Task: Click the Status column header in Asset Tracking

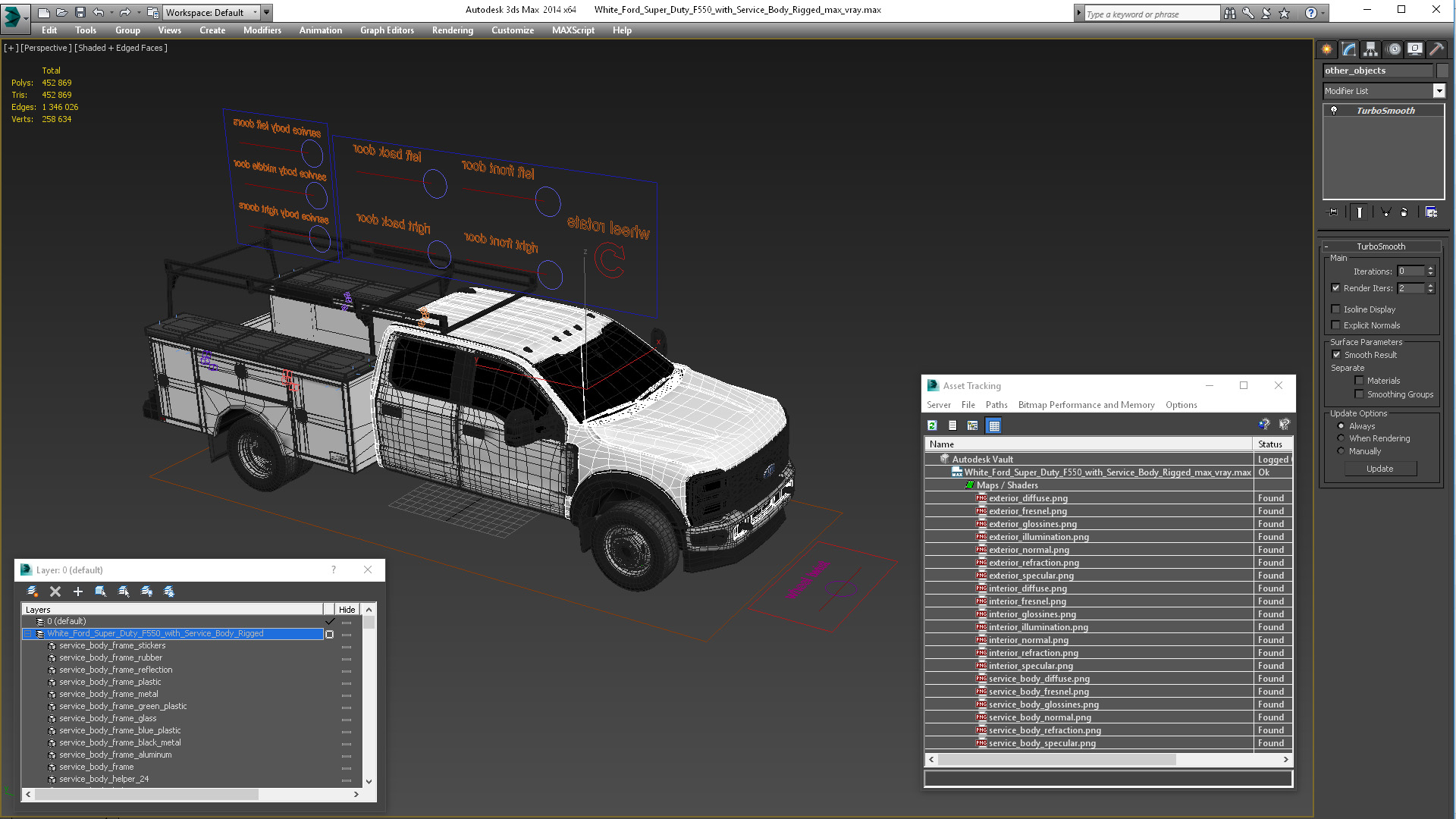Action: tap(1272, 444)
